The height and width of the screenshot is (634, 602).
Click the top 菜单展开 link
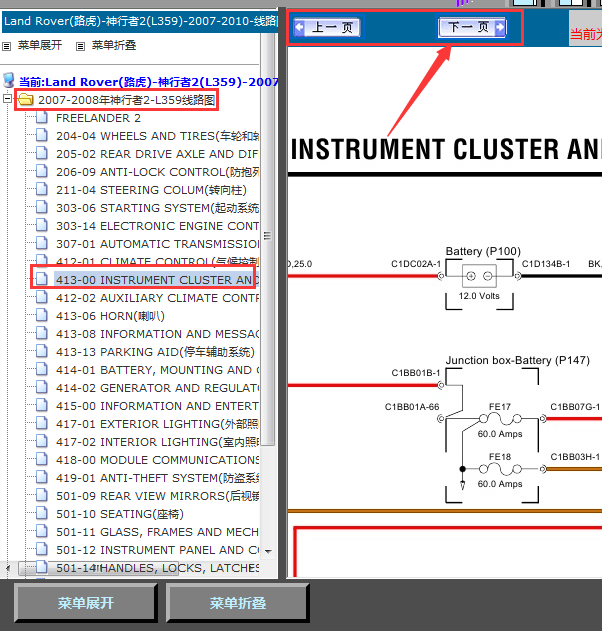[x=40, y=45]
